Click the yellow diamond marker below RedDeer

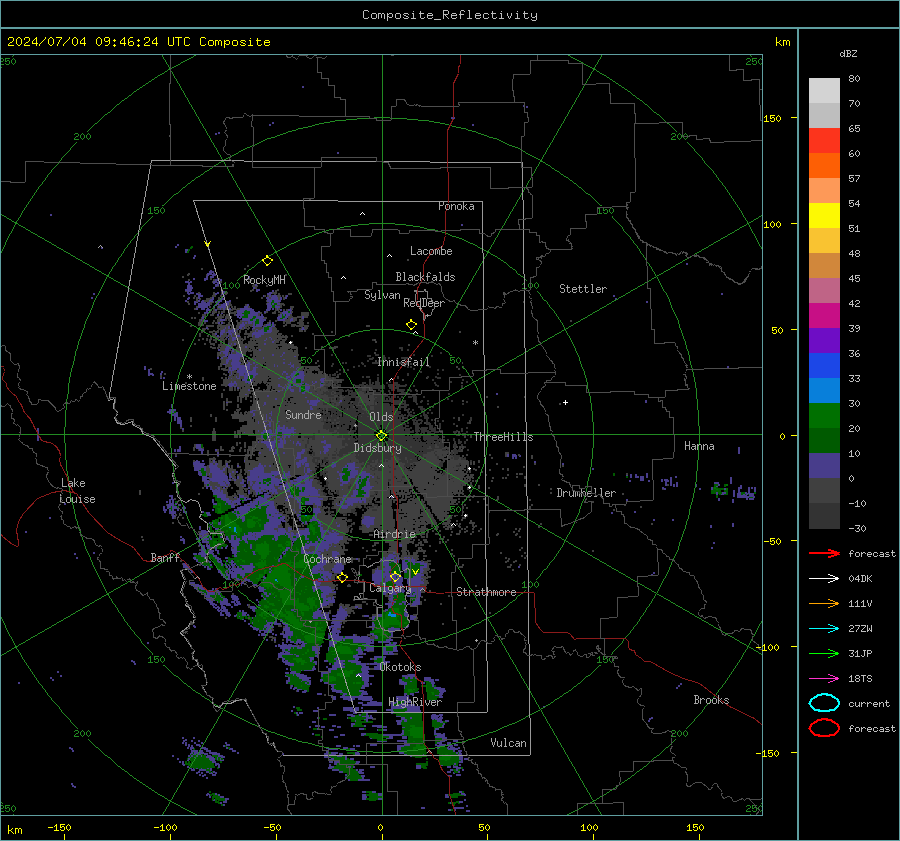click(411, 325)
